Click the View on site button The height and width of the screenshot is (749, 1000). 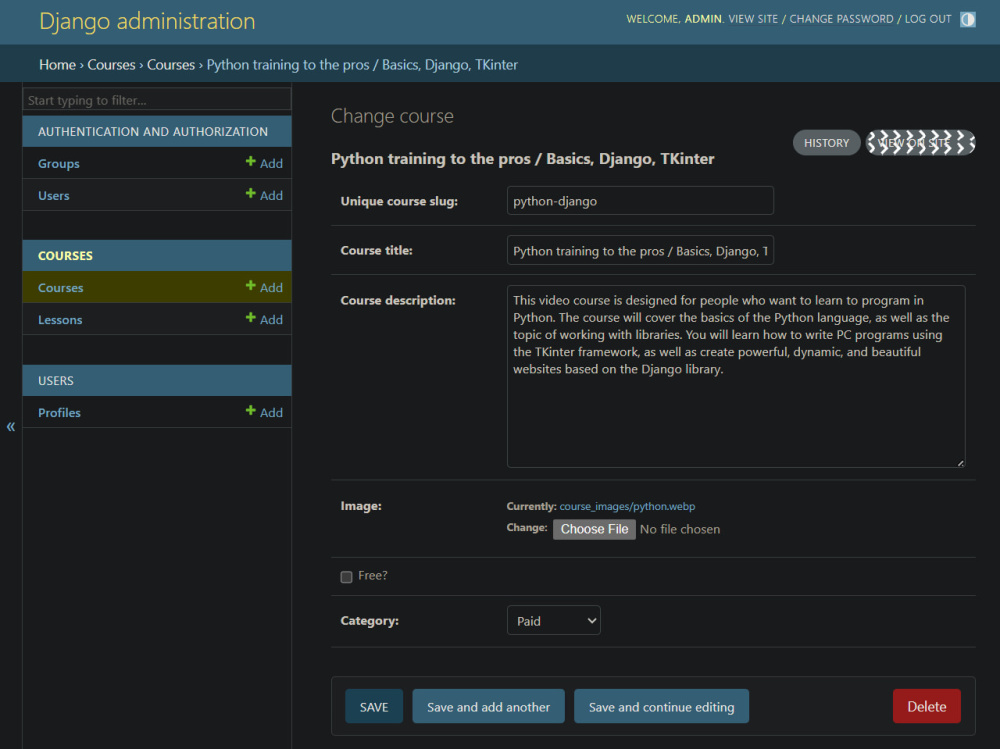pos(920,143)
